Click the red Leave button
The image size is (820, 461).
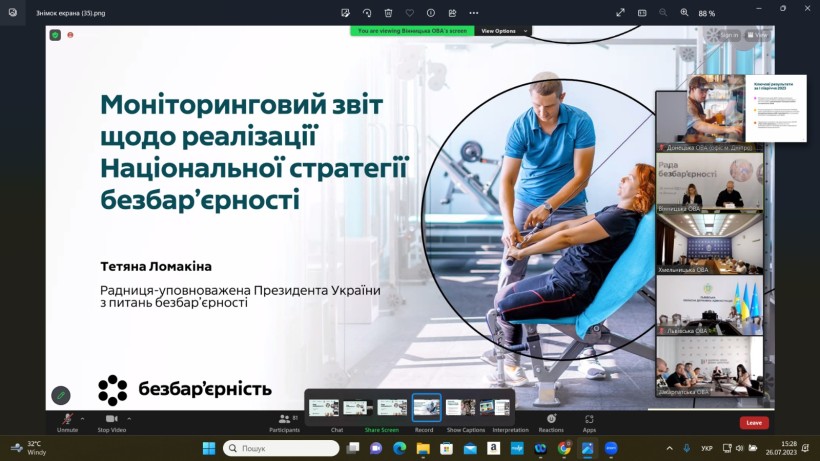(754, 422)
